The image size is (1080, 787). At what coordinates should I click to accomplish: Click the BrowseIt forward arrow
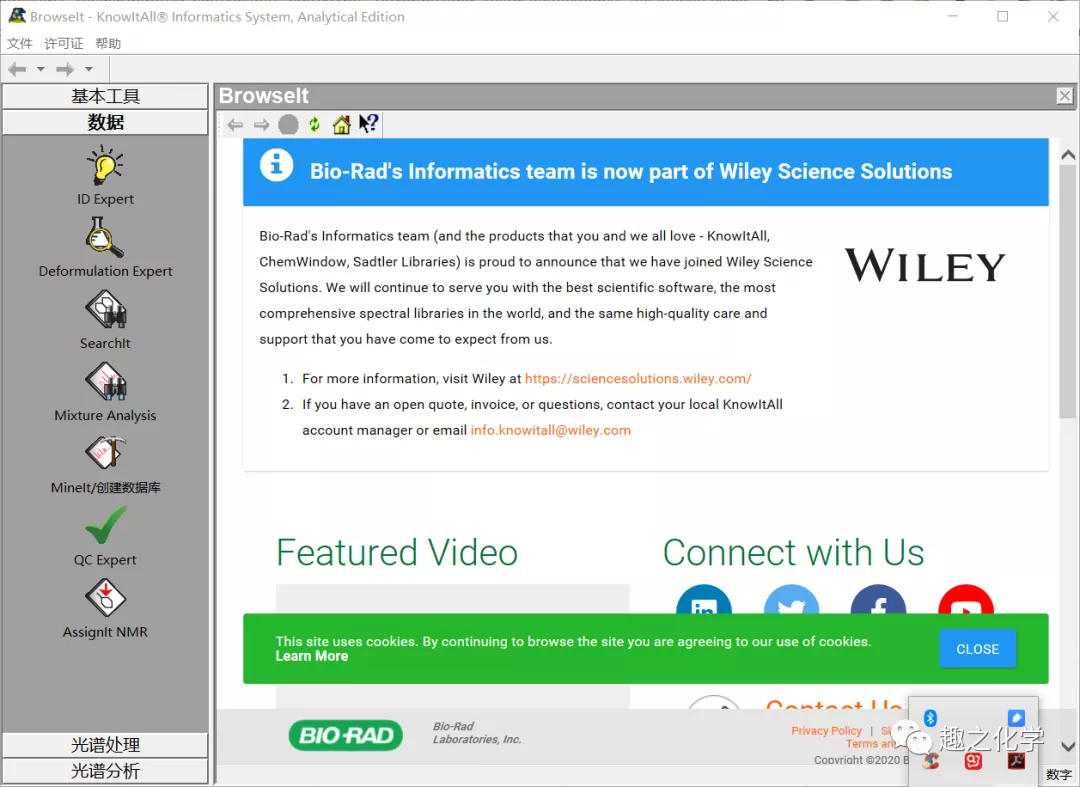pyautogui.click(x=261, y=125)
